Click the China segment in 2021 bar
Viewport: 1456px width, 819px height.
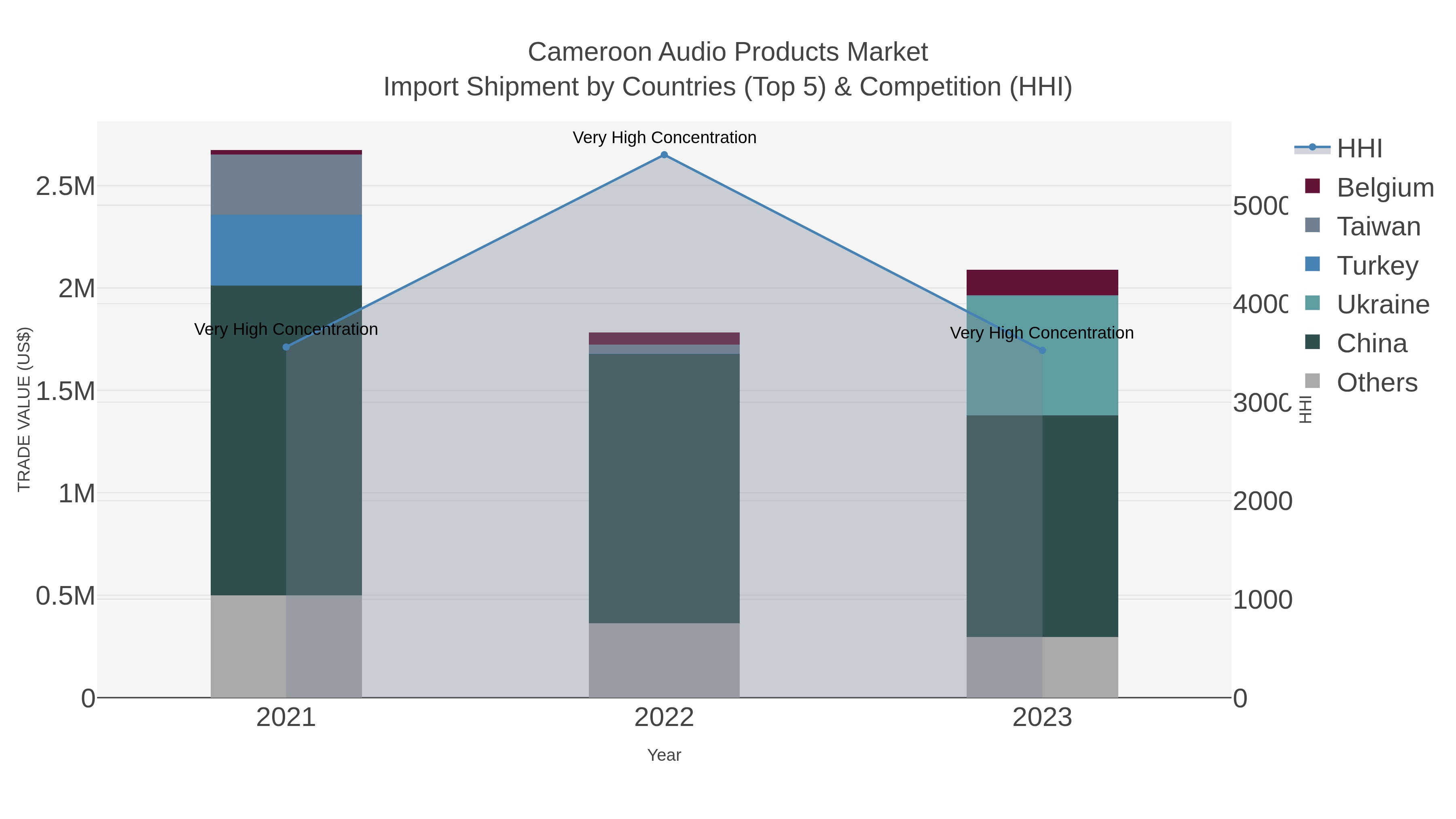[286, 440]
